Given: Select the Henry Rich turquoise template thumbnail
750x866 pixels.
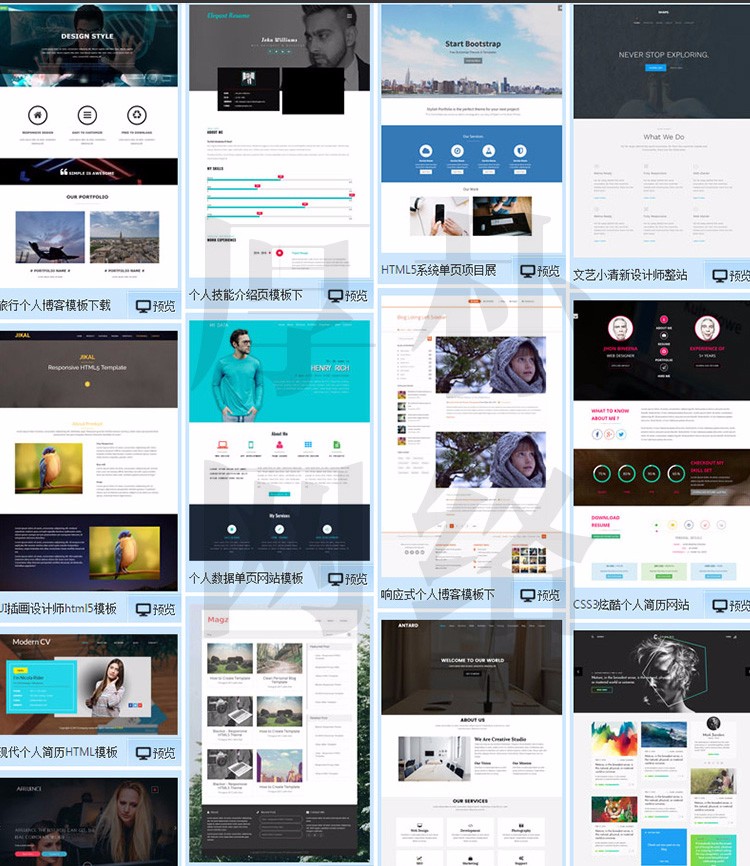Looking at the screenshot, I should (279, 441).
